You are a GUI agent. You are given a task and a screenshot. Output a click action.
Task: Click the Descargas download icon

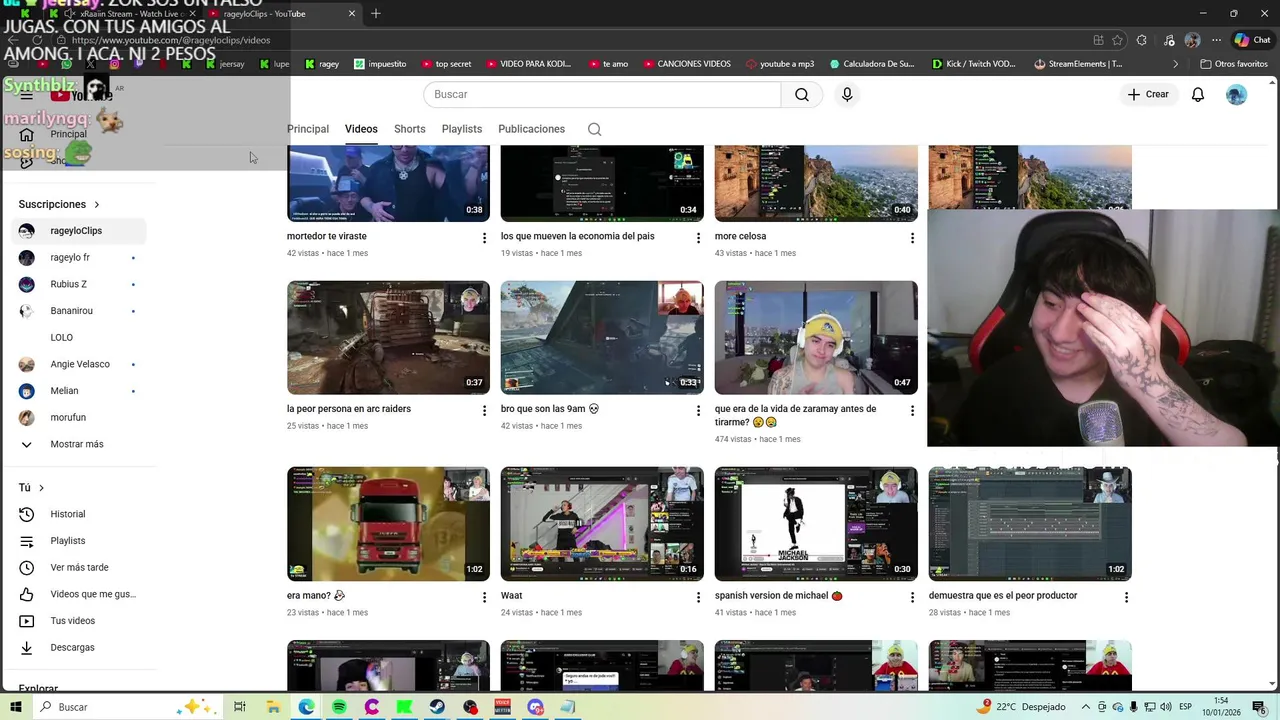pos(27,648)
